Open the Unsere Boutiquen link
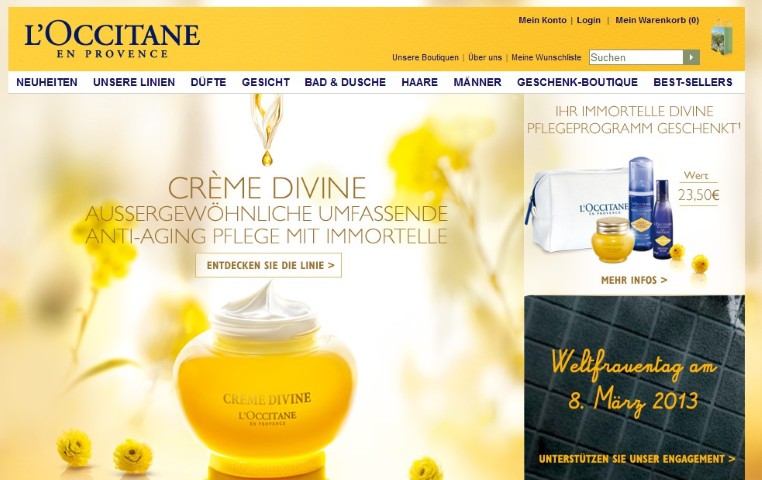The height and width of the screenshot is (480, 762). tap(425, 57)
